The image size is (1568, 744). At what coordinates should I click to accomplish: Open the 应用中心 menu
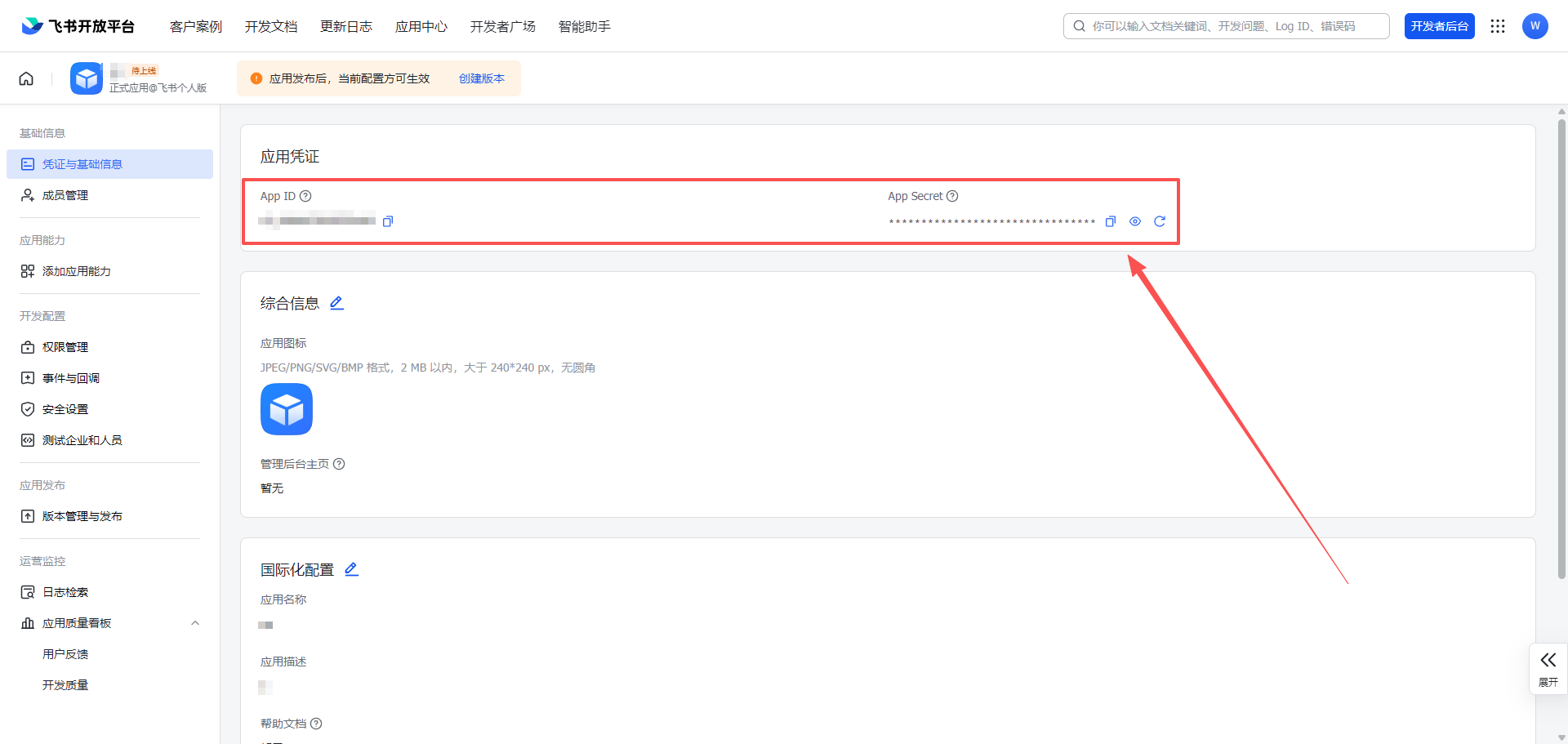click(421, 26)
